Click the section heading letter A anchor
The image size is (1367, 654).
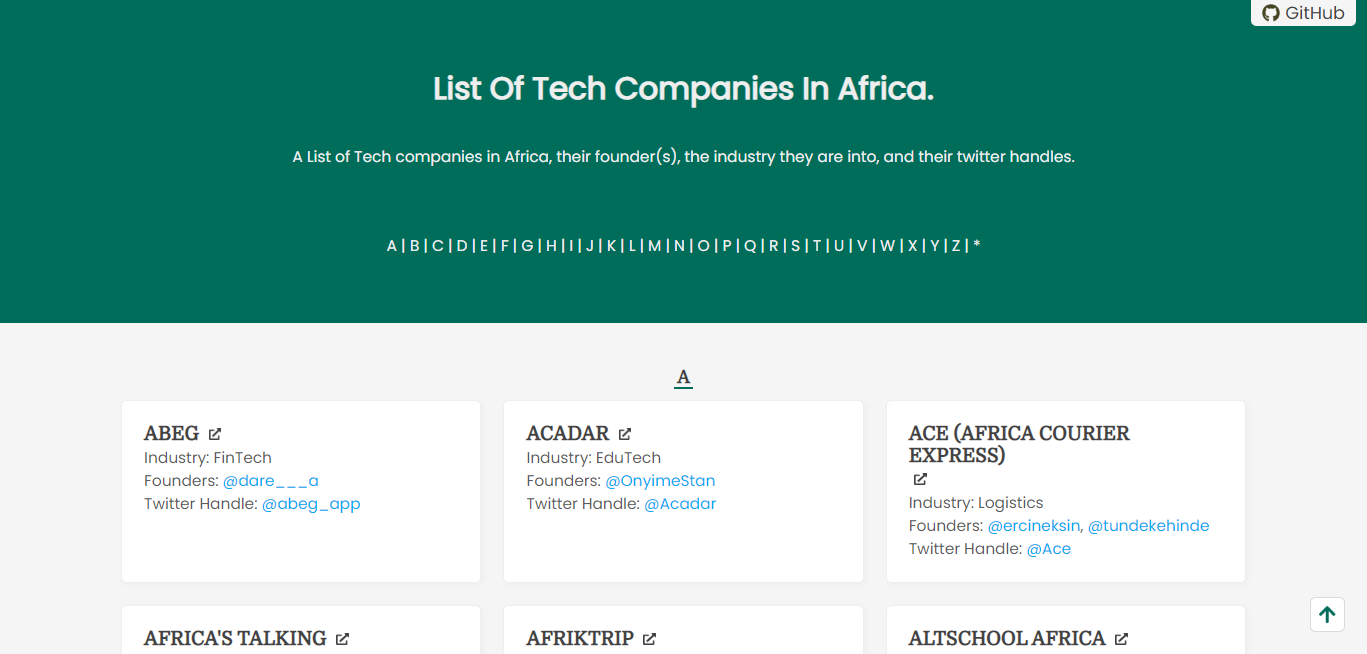pos(683,376)
